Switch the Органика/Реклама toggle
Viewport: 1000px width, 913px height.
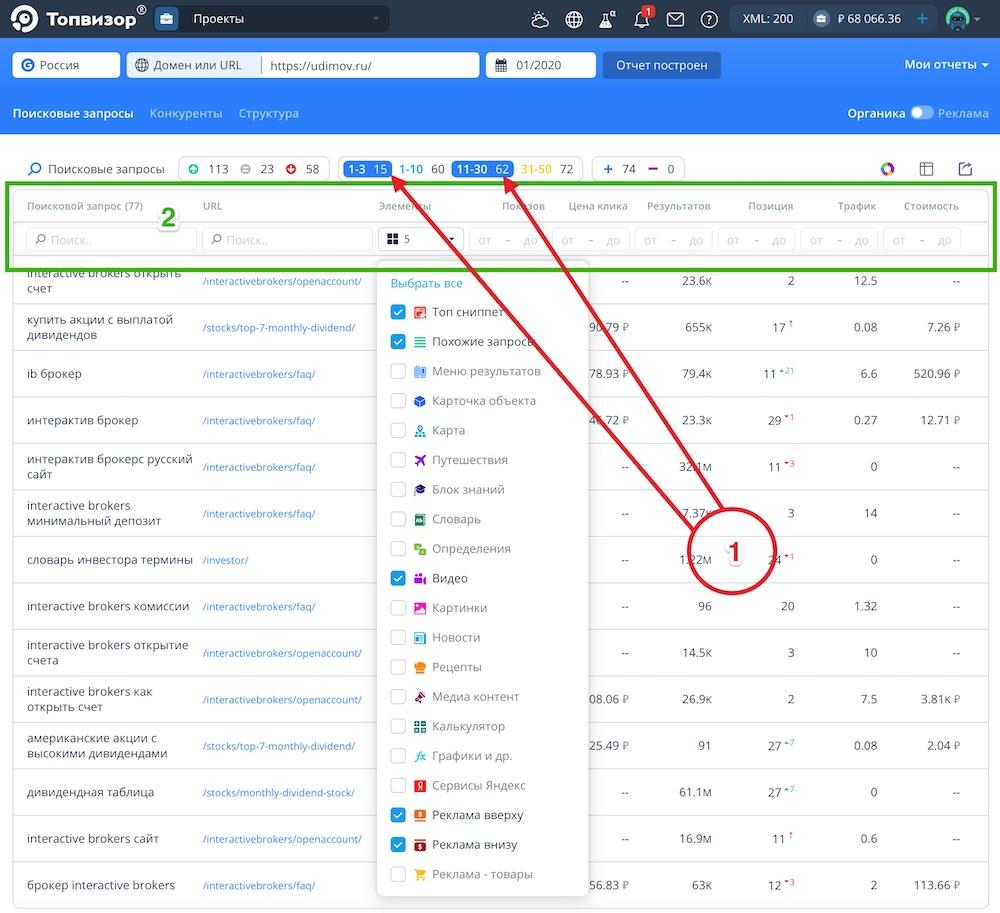(921, 113)
